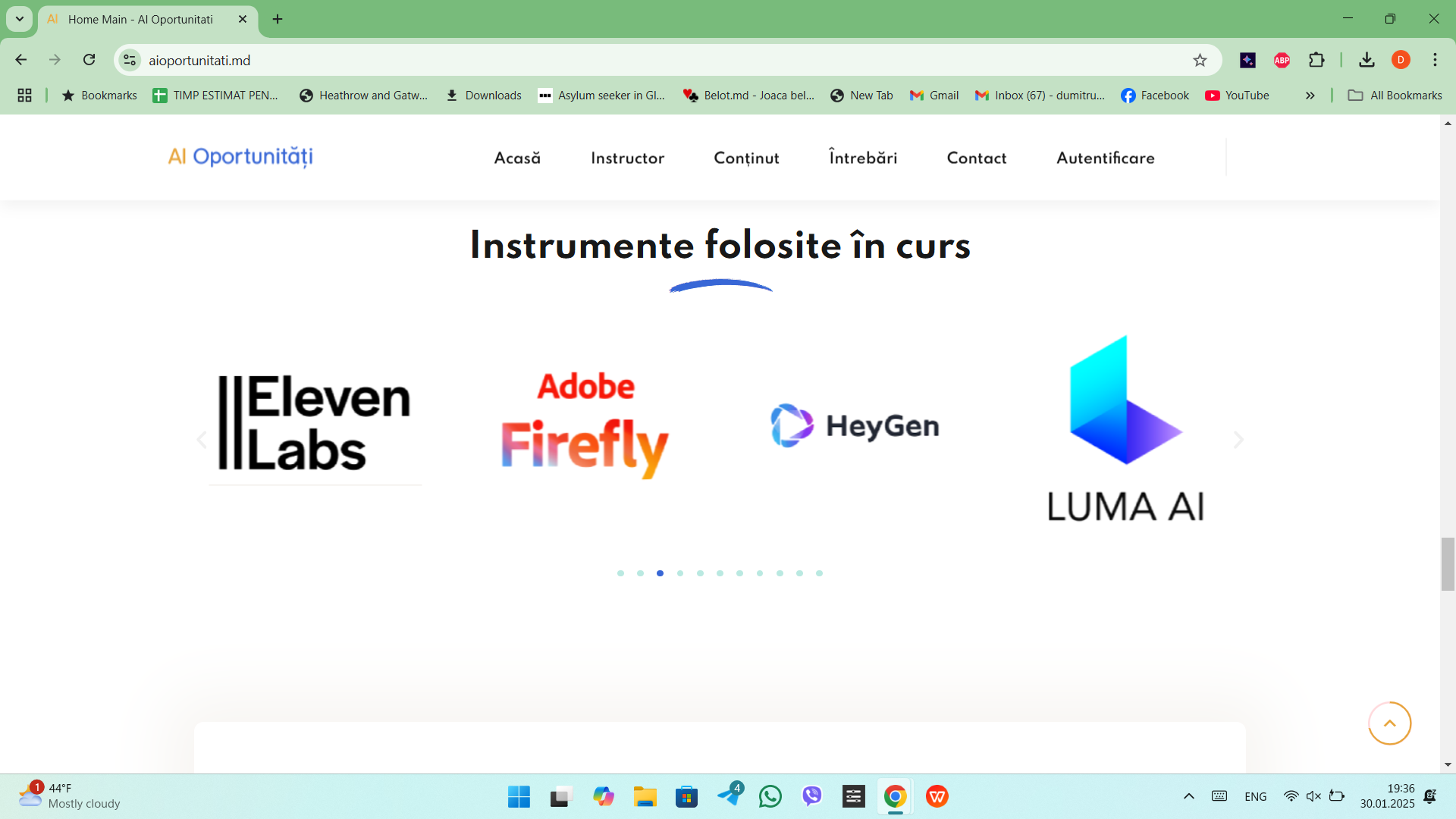This screenshot has height=819, width=1456.
Task: Show hidden system tray icons
Action: pyautogui.click(x=1188, y=796)
